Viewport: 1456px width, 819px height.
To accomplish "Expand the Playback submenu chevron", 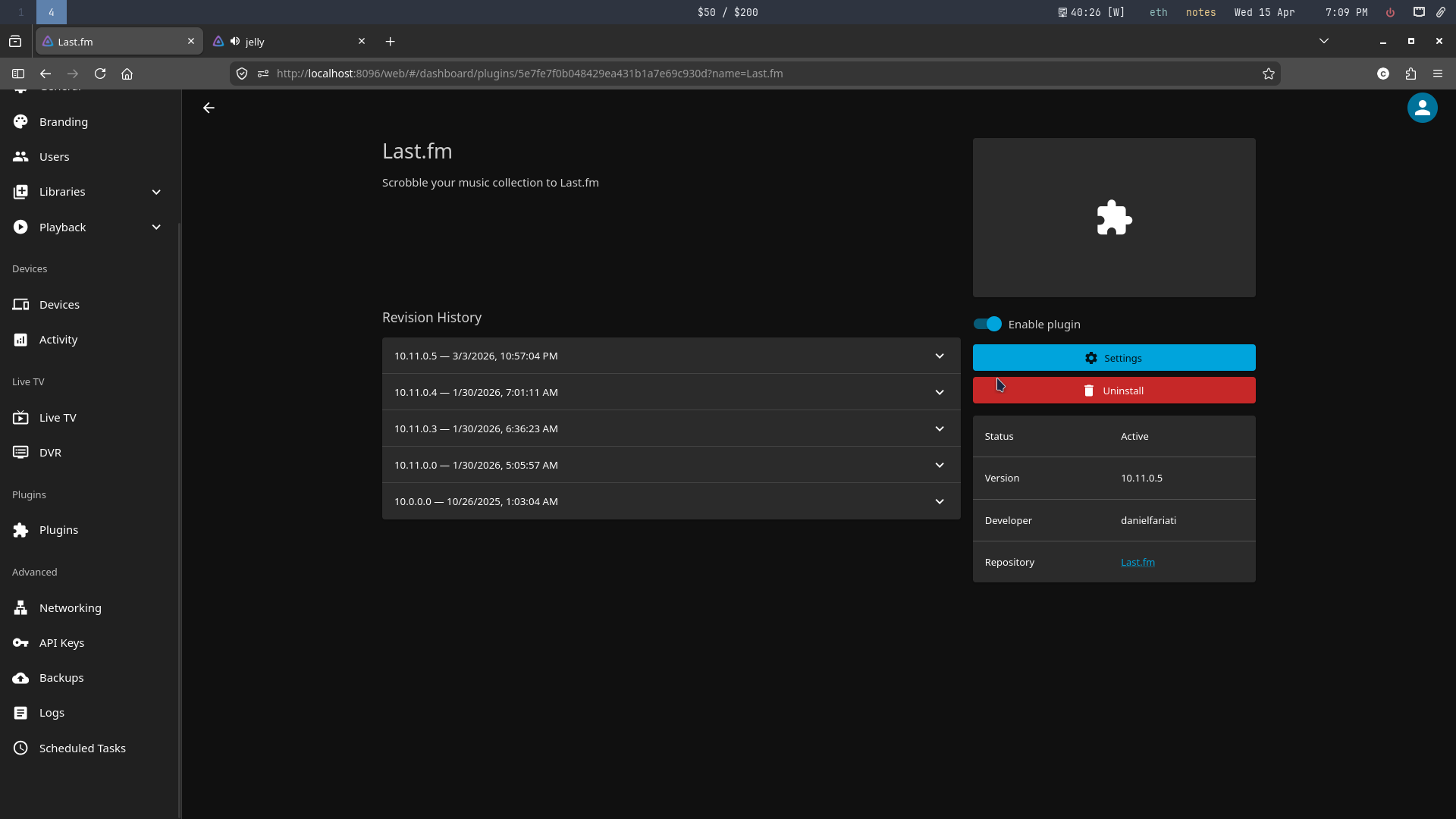I will 156,227.
